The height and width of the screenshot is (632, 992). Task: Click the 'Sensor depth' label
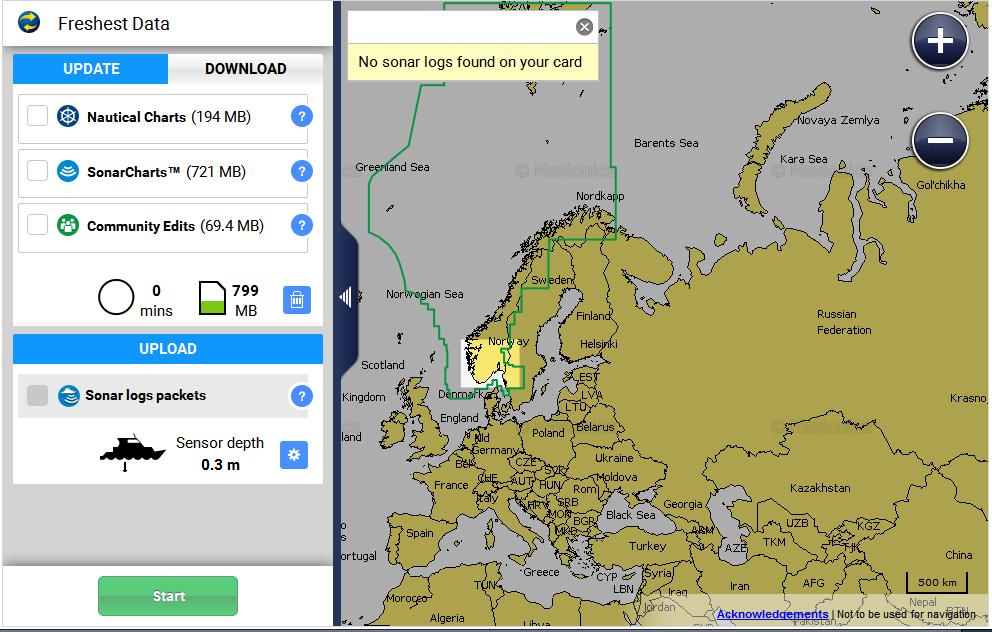click(220, 443)
